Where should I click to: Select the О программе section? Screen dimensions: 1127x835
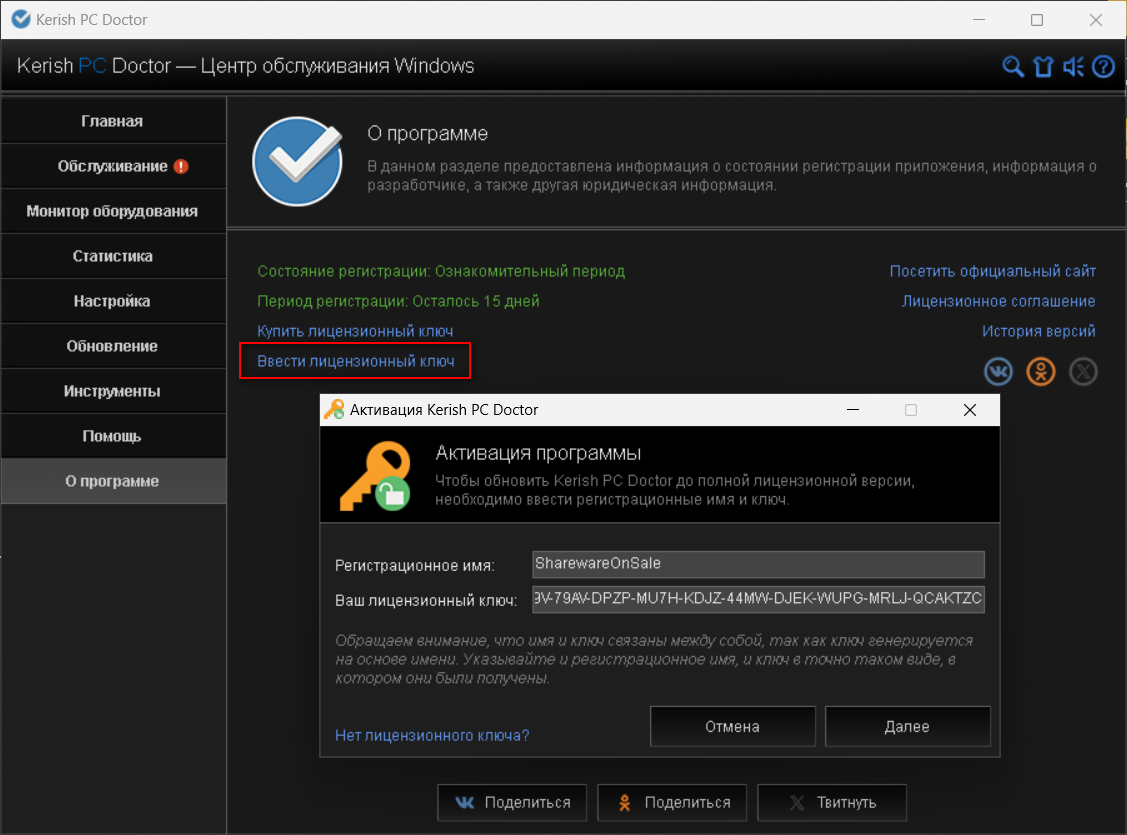click(x=113, y=481)
